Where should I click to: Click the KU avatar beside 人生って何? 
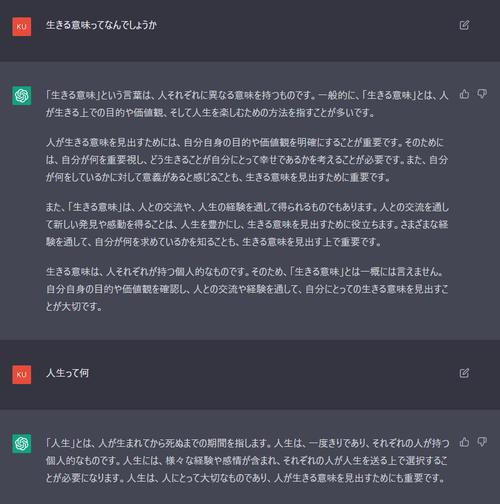(22, 375)
